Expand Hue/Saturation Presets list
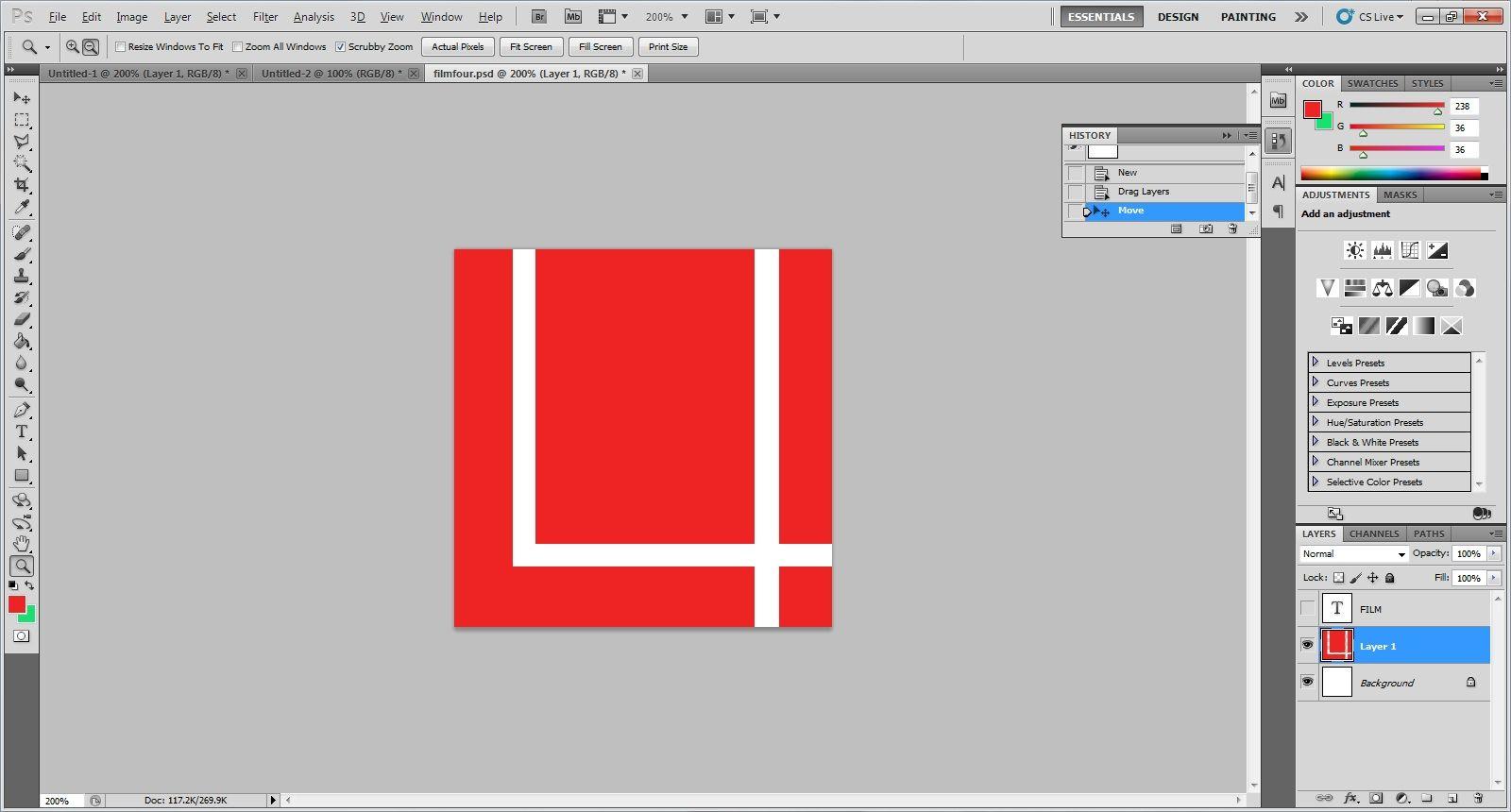The image size is (1511, 812). click(1316, 422)
